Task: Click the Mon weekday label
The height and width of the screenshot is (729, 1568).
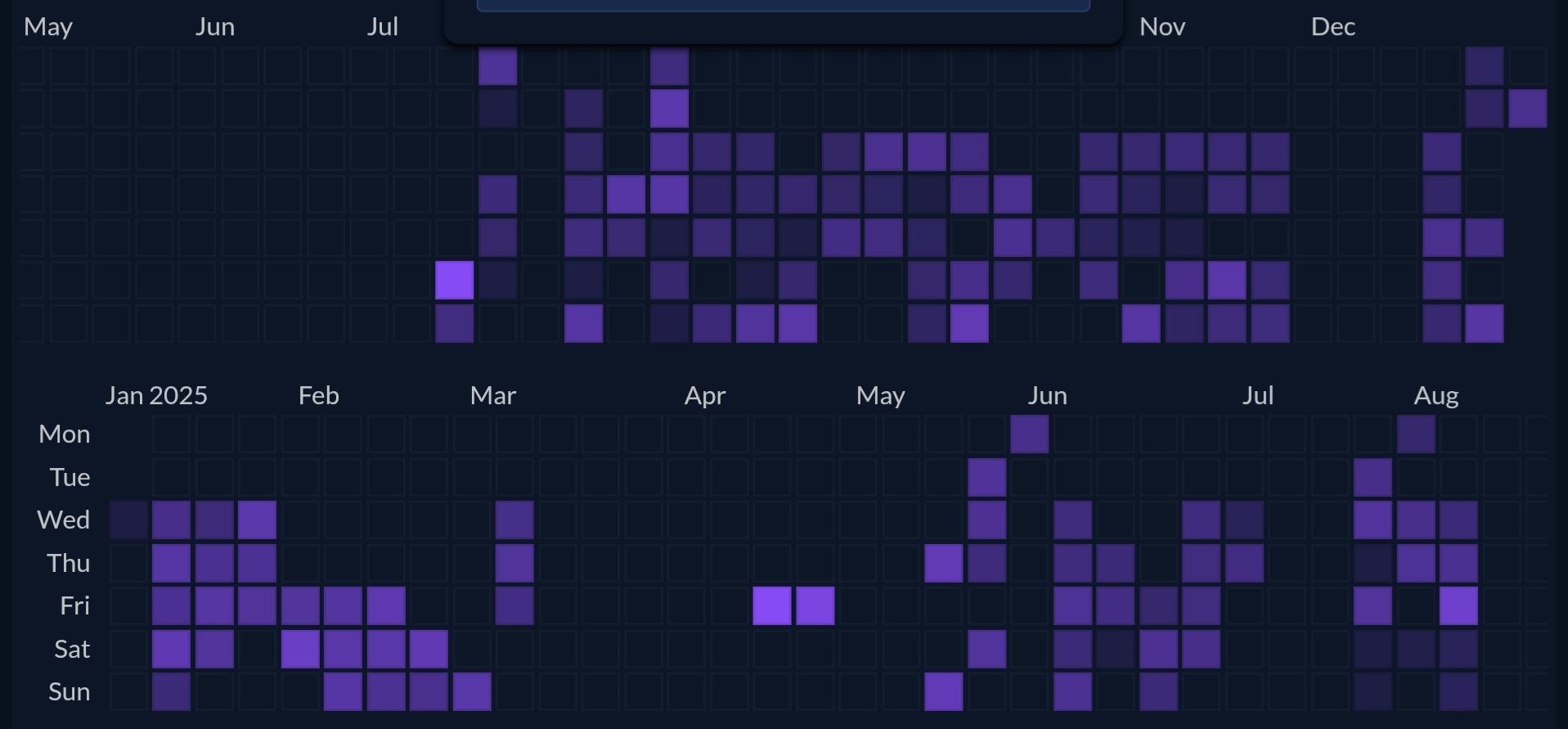Action: [64, 434]
